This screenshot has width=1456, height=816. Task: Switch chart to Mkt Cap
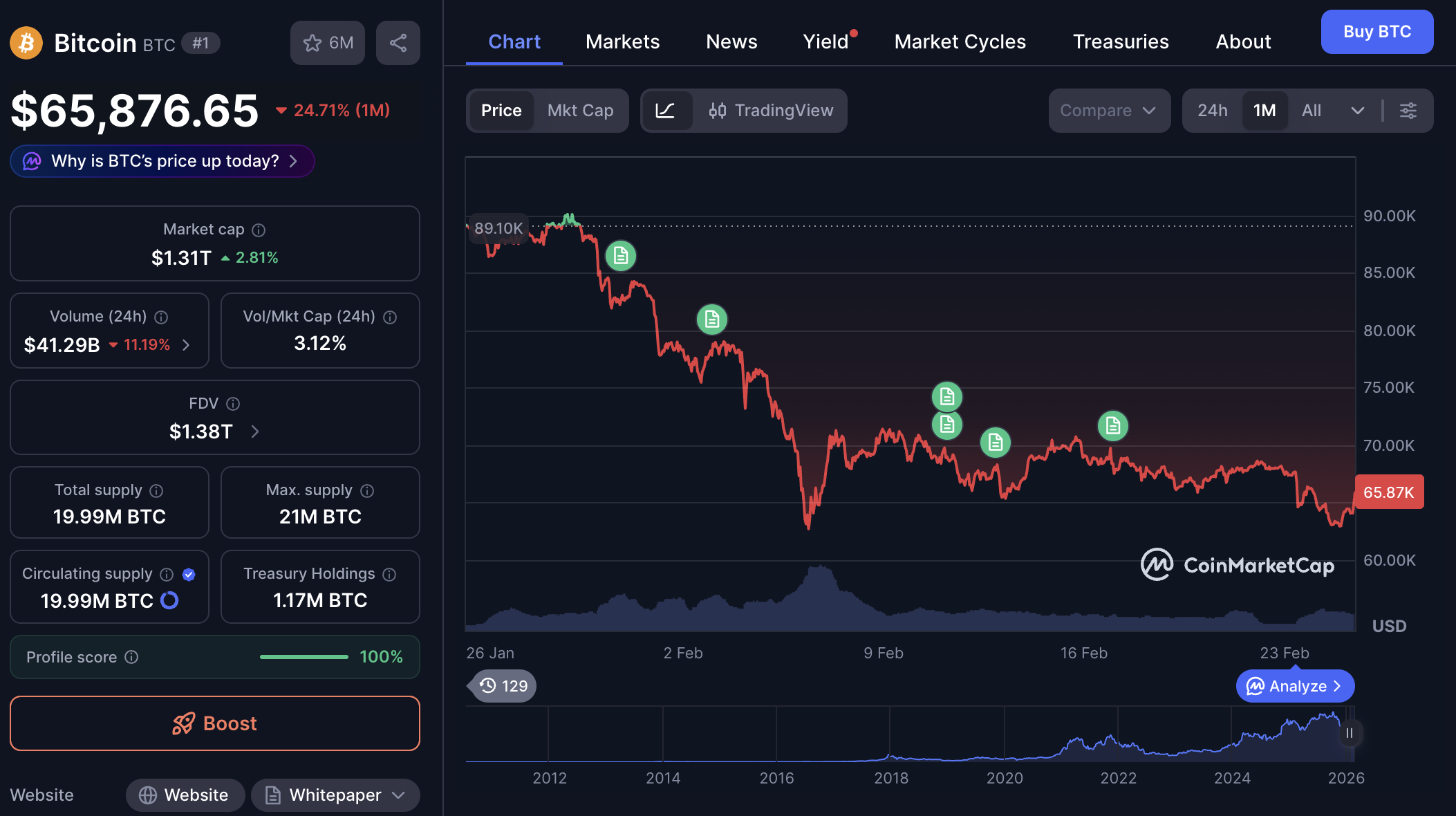580,111
